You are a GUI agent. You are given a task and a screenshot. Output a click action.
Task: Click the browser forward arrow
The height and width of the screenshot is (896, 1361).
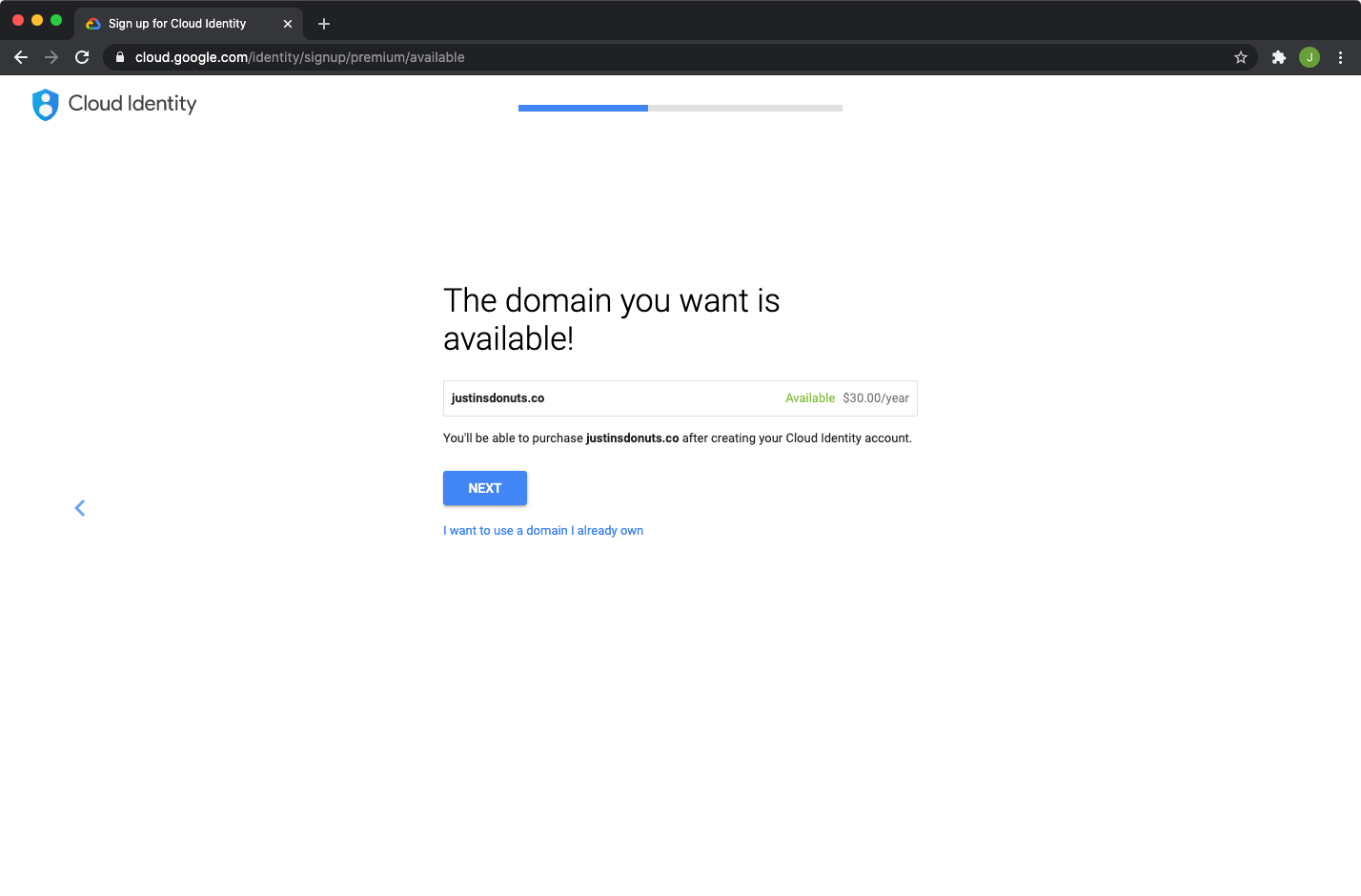tap(51, 57)
